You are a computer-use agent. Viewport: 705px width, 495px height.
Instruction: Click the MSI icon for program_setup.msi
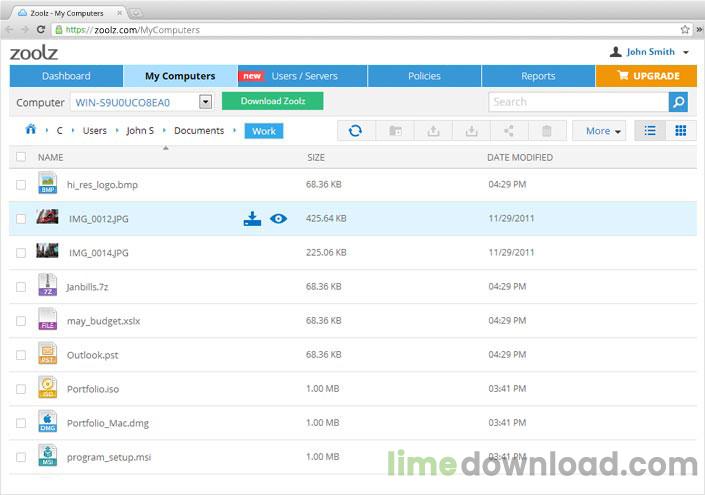click(x=48, y=455)
